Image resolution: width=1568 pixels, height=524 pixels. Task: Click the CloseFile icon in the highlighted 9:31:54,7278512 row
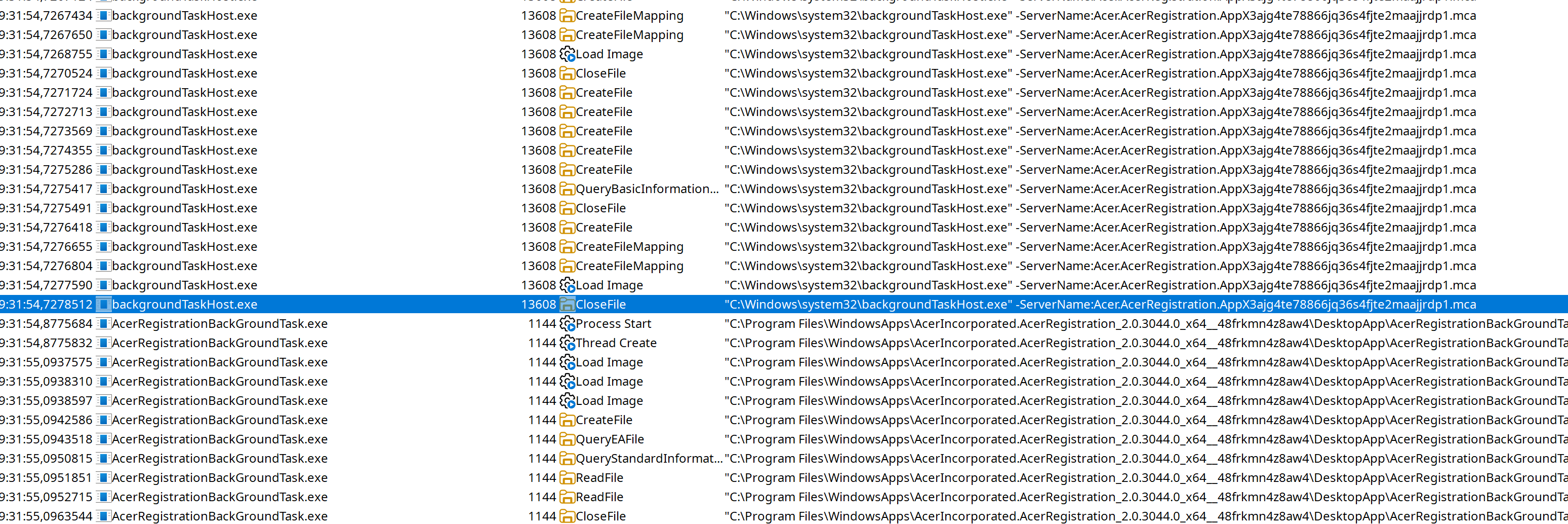click(x=567, y=305)
